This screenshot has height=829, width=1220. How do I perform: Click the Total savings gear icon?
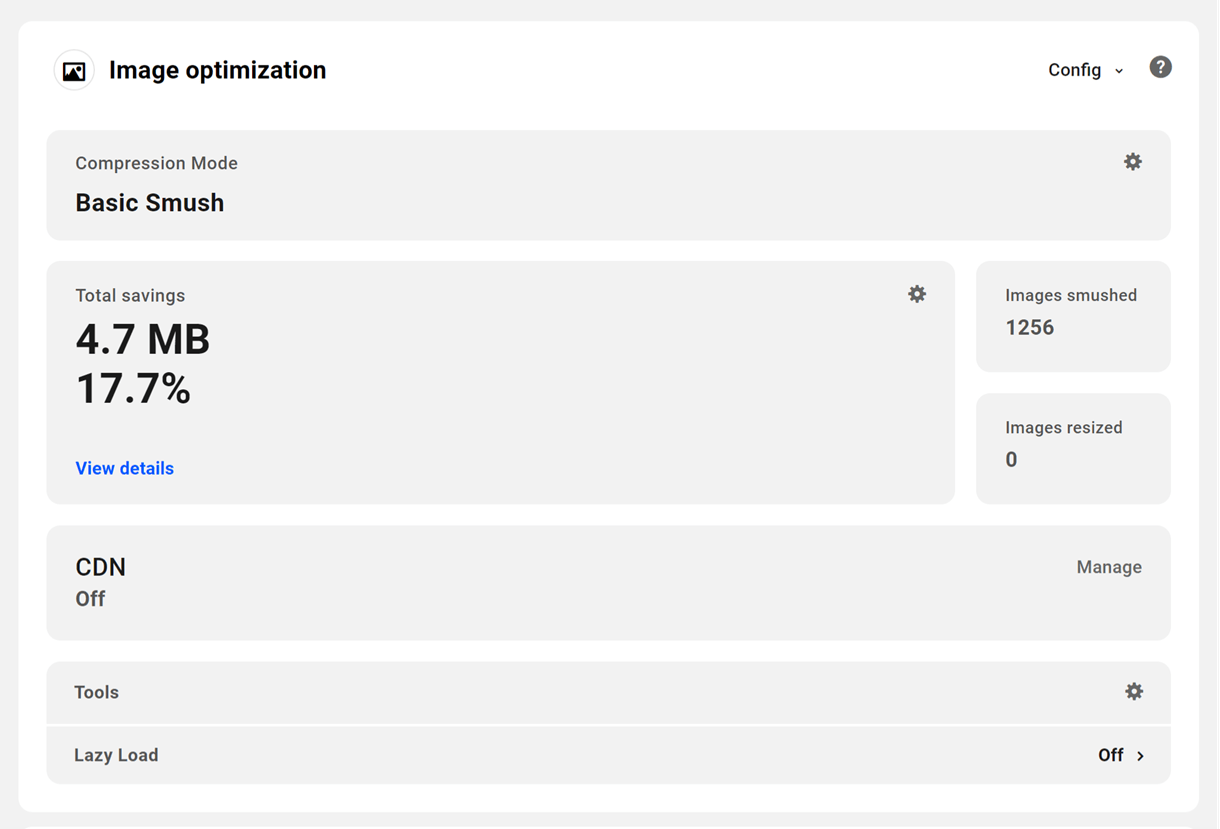917,294
